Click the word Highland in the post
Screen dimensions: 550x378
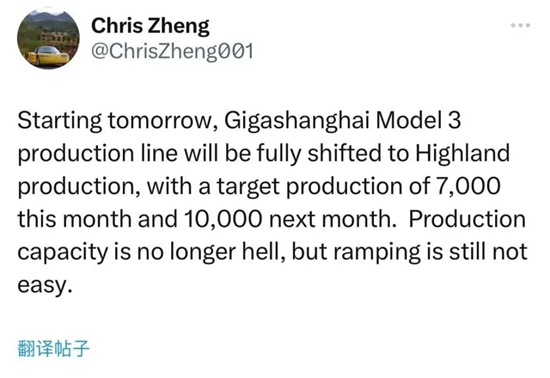462,153
